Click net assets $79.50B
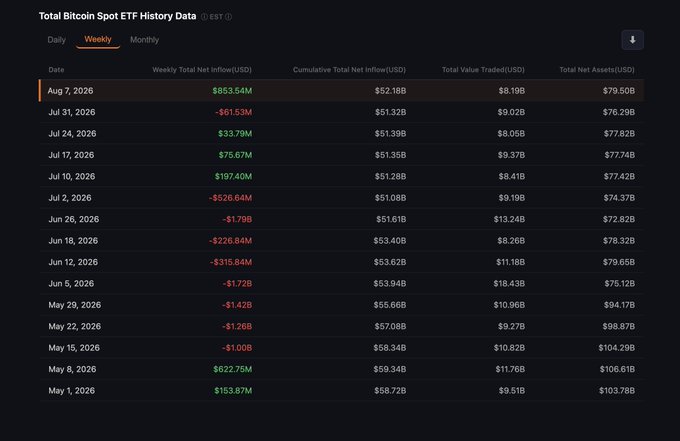The image size is (680, 441). [618, 91]
